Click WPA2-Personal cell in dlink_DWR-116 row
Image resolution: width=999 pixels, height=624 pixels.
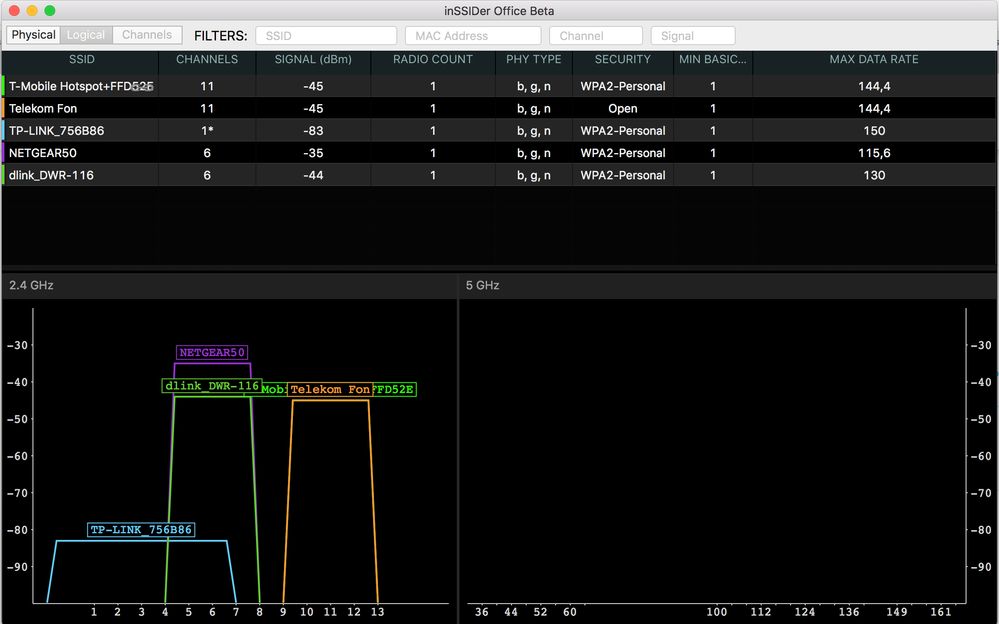[622, 175]
